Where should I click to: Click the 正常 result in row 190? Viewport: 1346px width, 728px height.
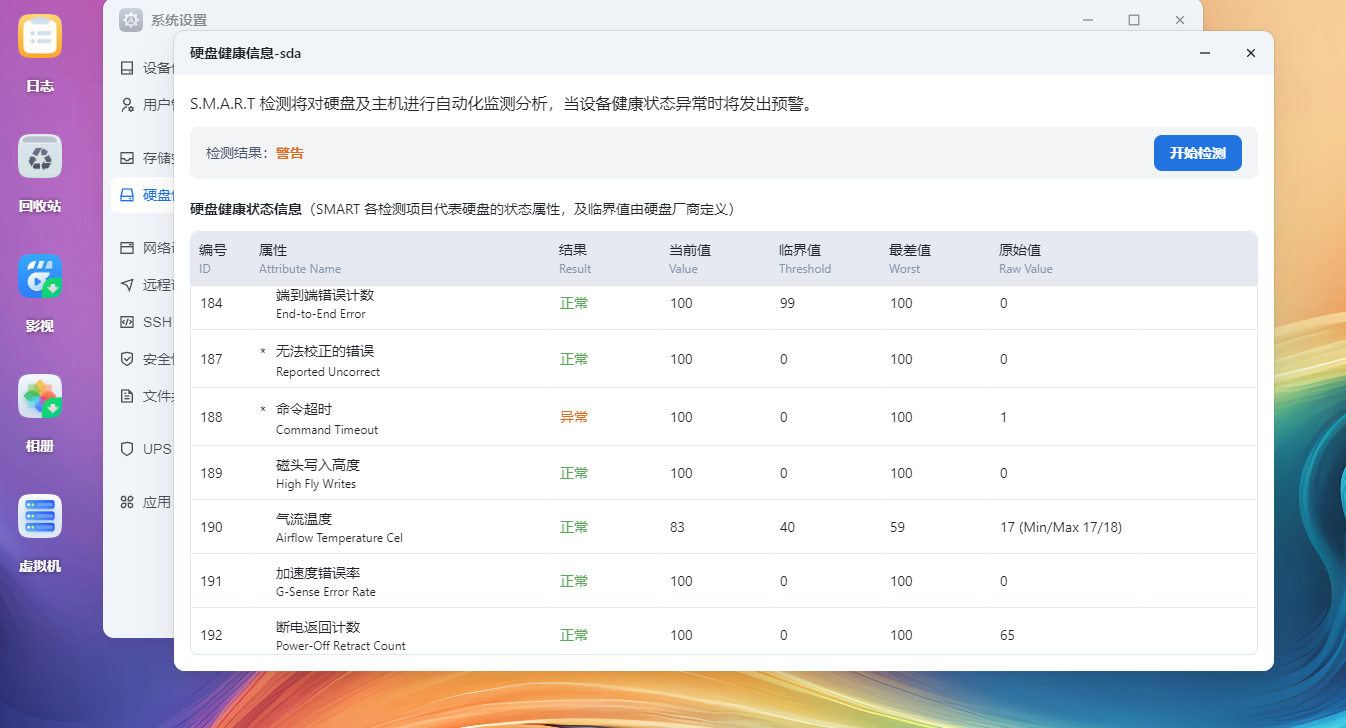(x=574, y=527)
